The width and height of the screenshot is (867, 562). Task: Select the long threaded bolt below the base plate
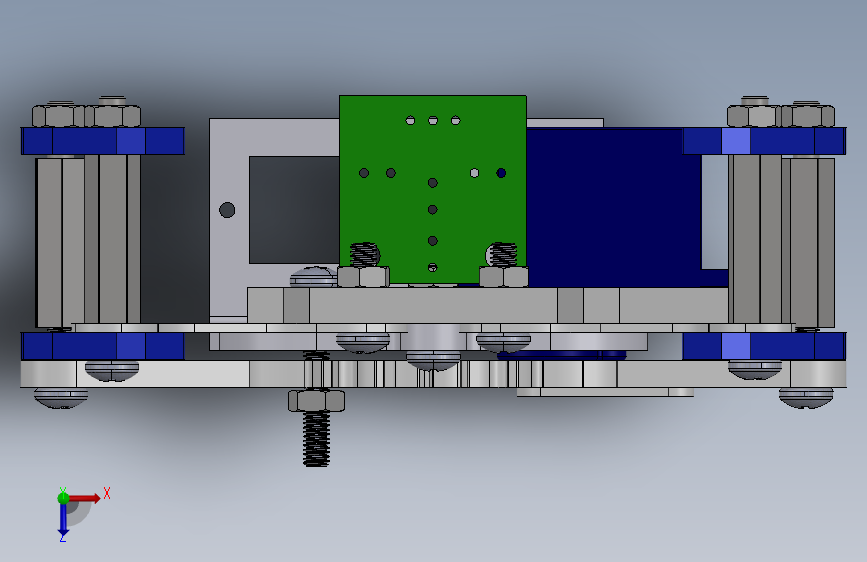tap(316, 439)
